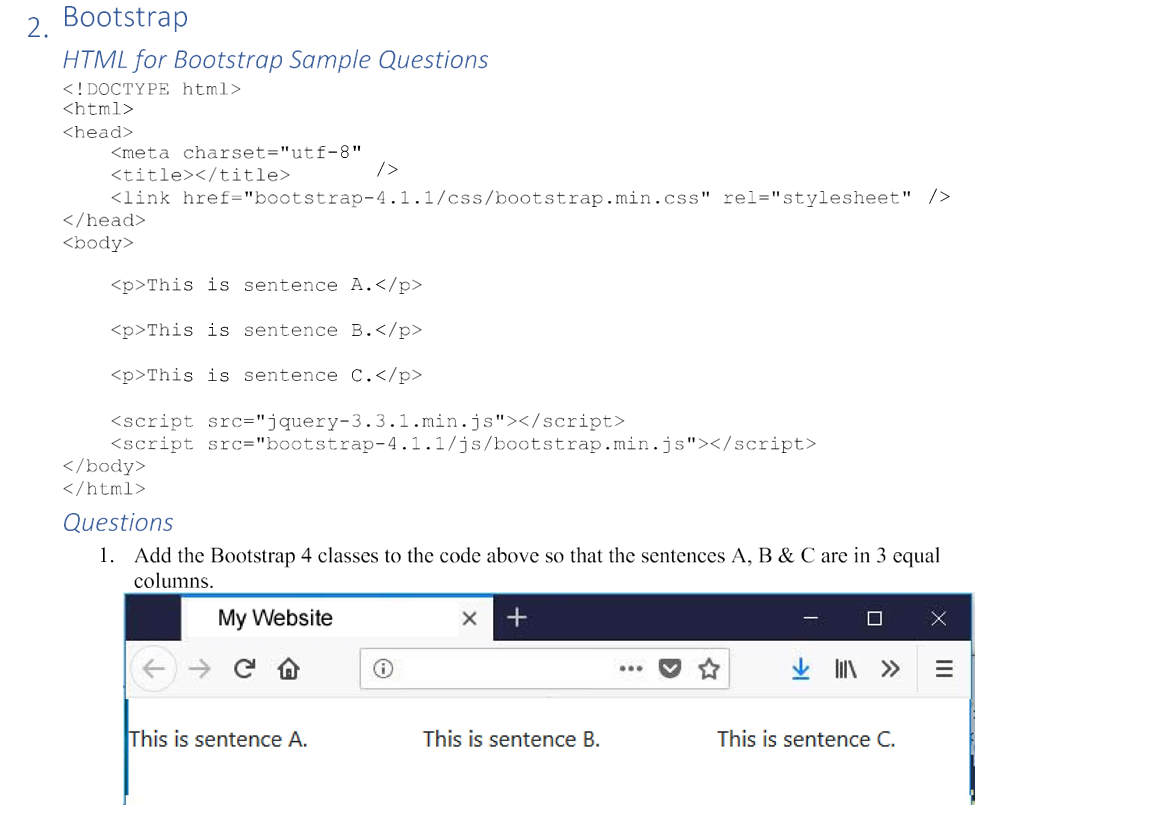
Task: Click the browser Back arrow button
Action: [x=154, y=669]
